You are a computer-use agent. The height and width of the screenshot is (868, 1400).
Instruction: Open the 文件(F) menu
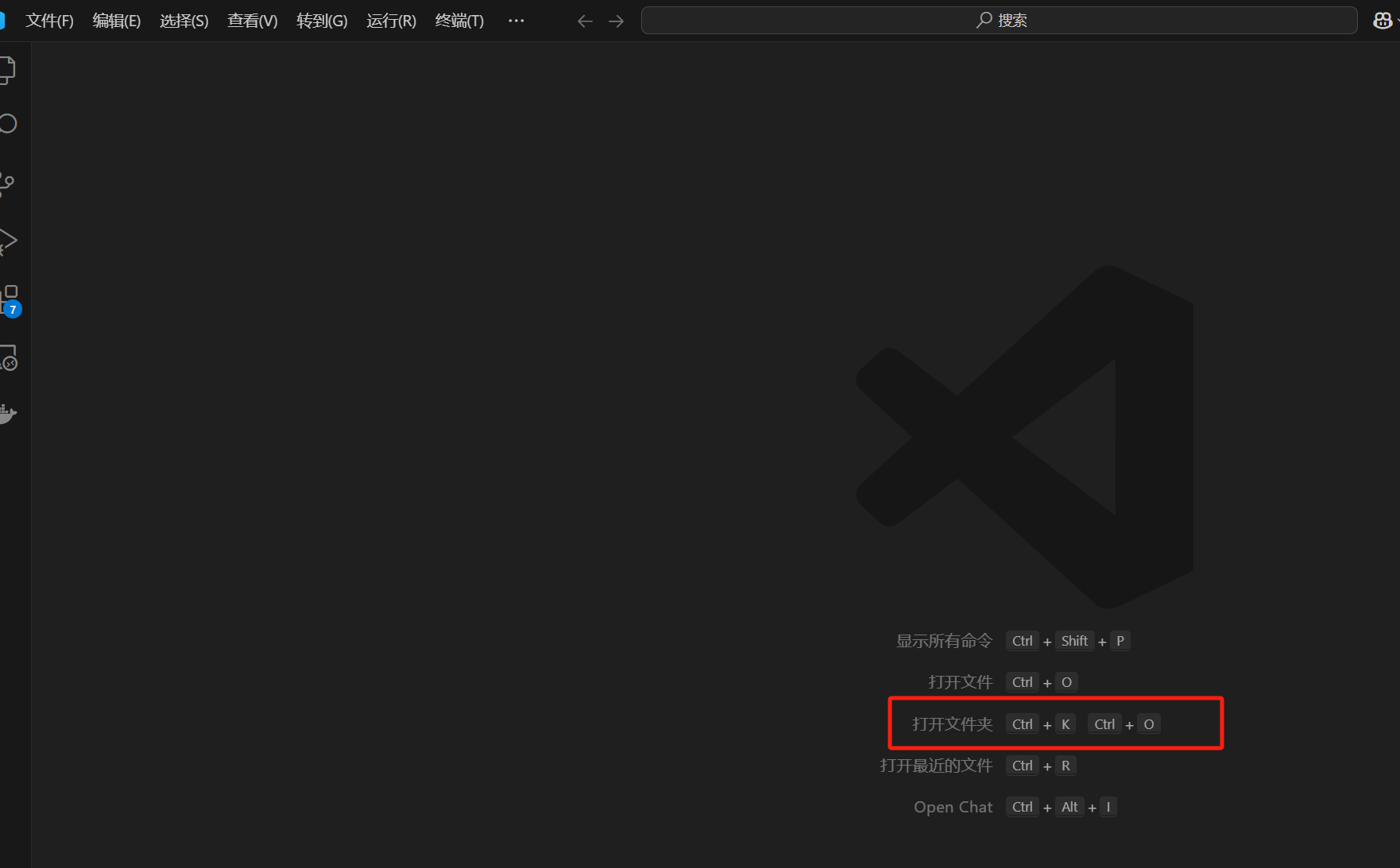tap(49, 21)
